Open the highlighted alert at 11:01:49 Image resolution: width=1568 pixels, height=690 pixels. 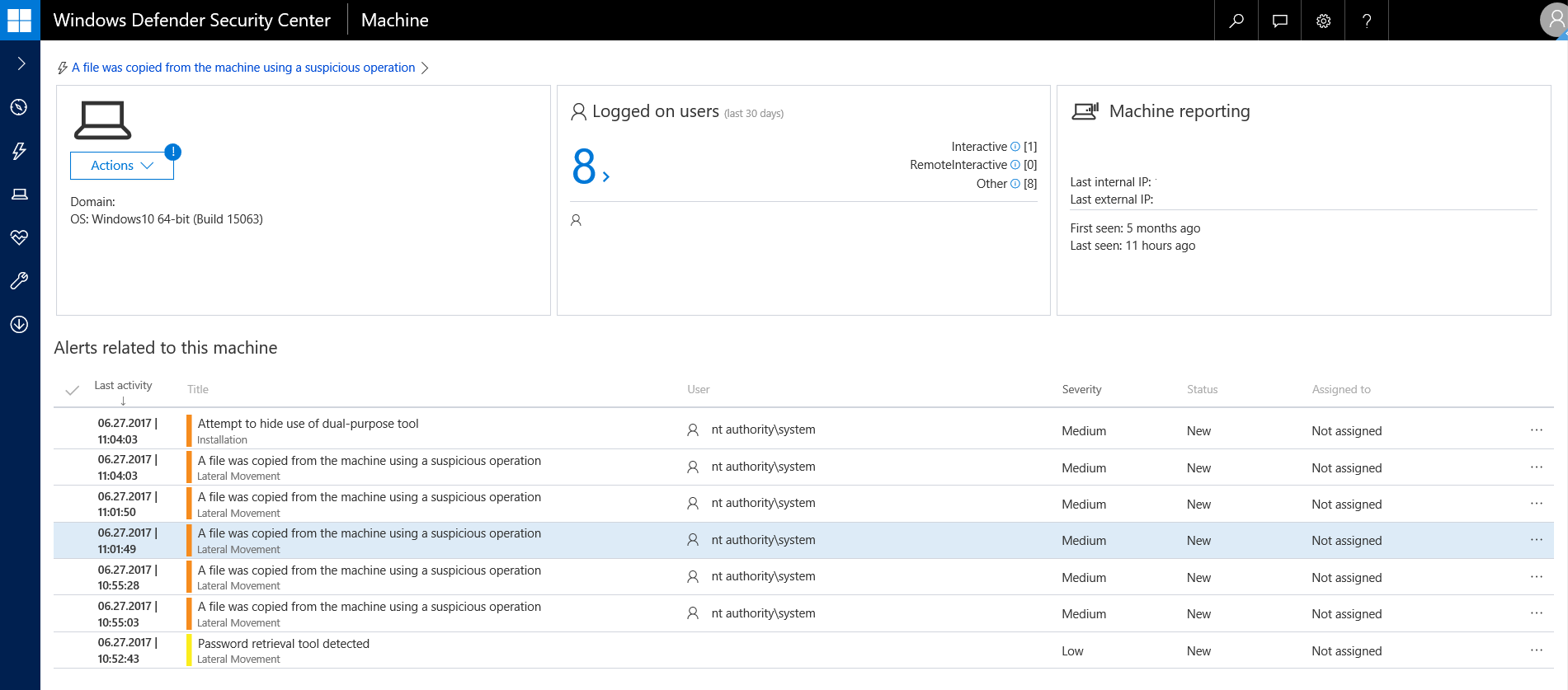click(x=369, y=533)
